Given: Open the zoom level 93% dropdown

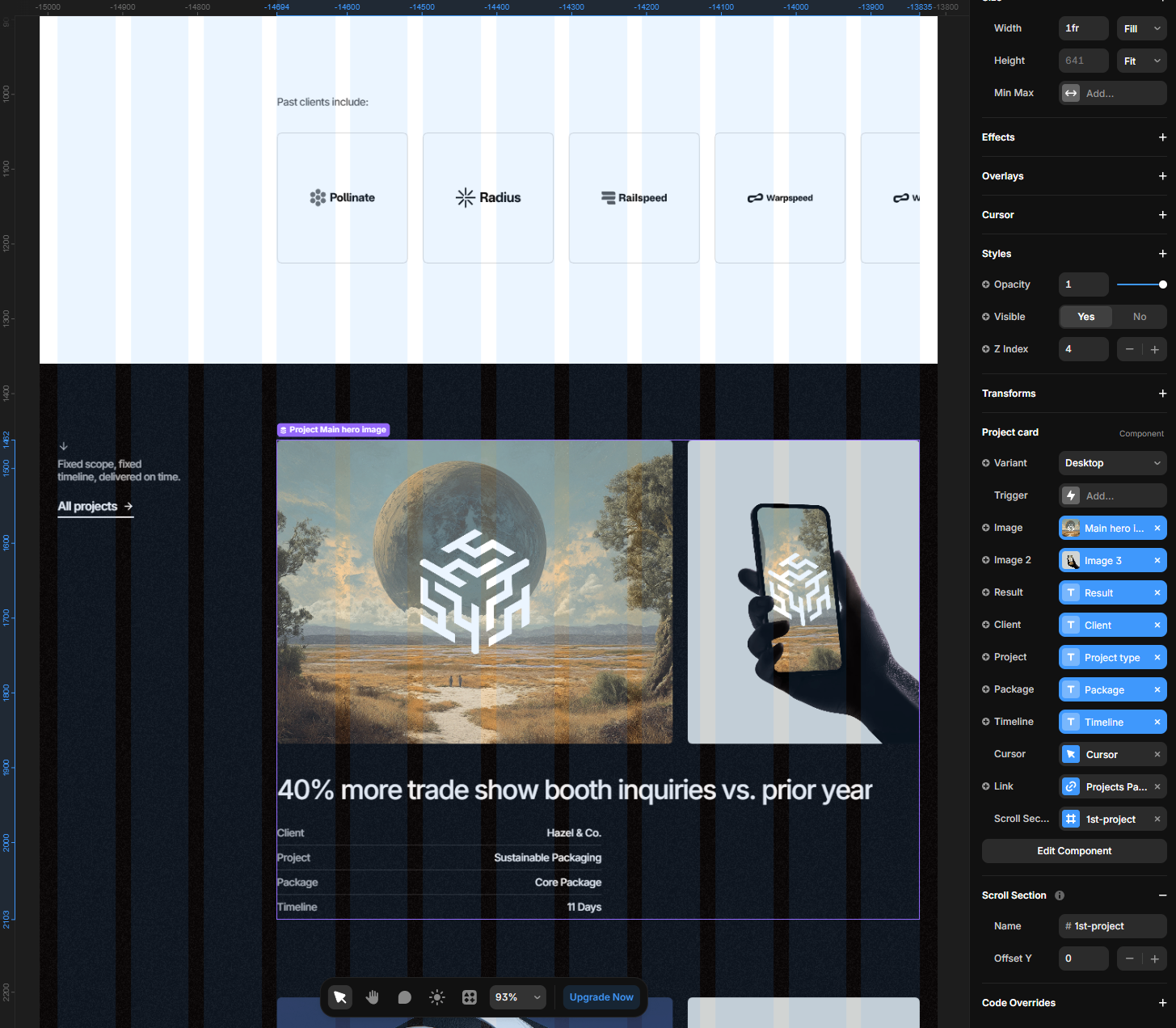Looking at the screenshot, I should point(517,997).
